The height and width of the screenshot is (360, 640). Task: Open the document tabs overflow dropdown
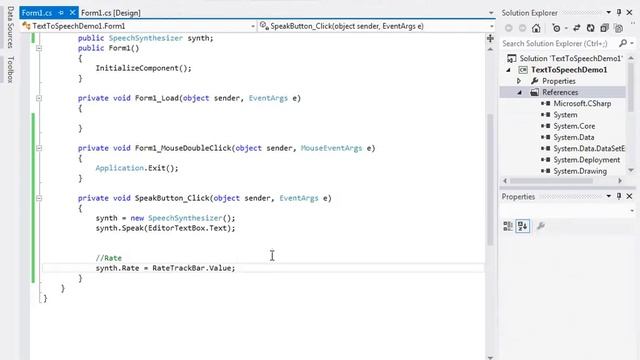coord(491,13)
